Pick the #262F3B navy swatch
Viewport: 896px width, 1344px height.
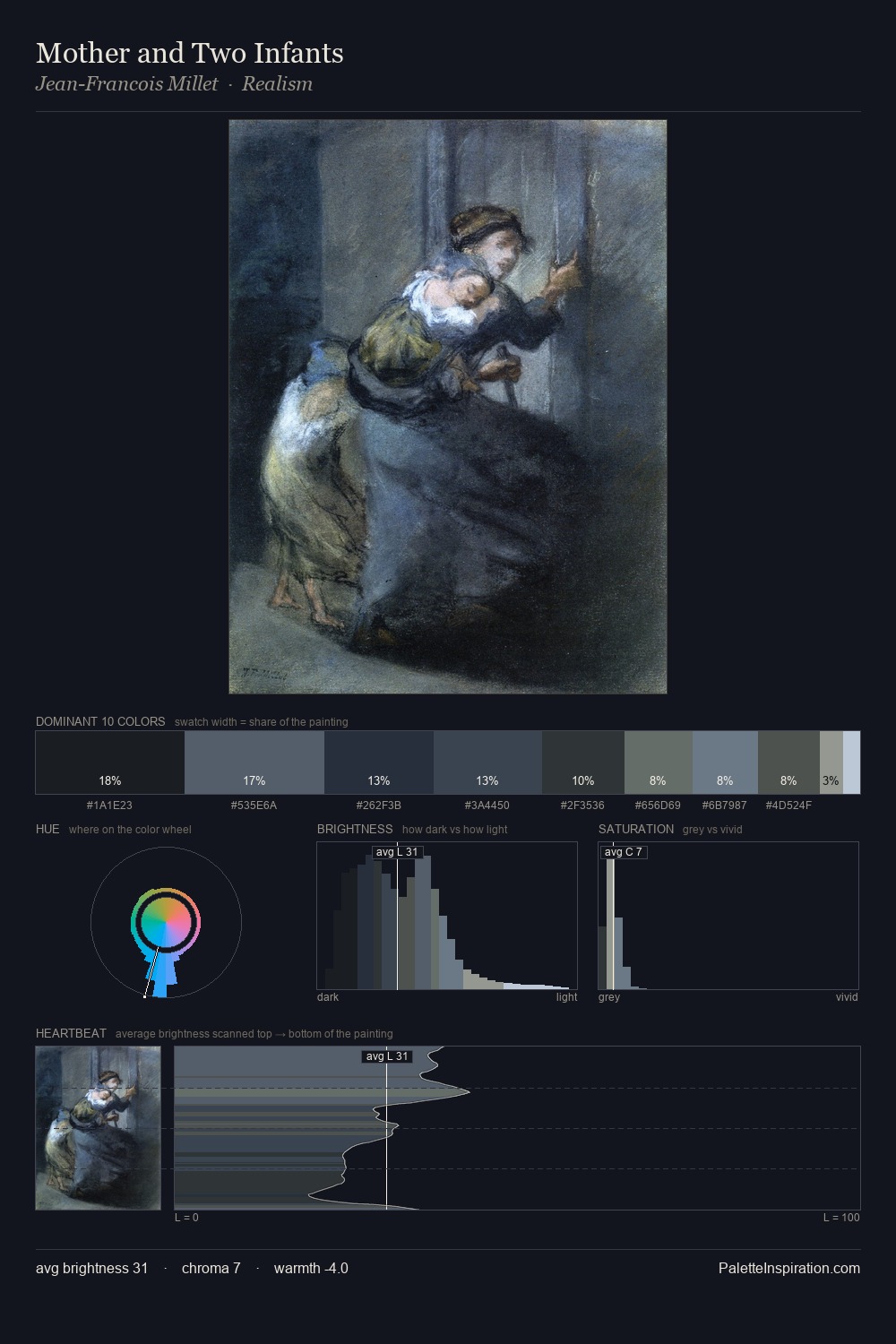[379, 762]
